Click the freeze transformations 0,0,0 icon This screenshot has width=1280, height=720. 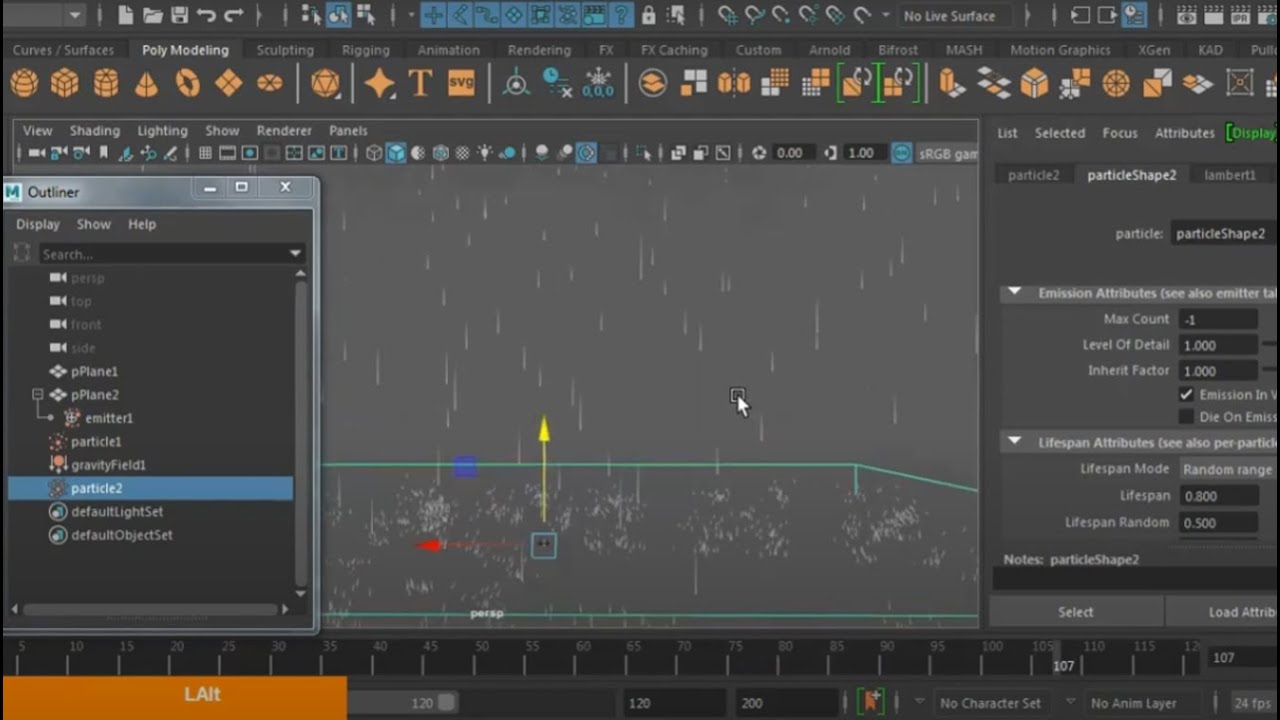(598, 83)
